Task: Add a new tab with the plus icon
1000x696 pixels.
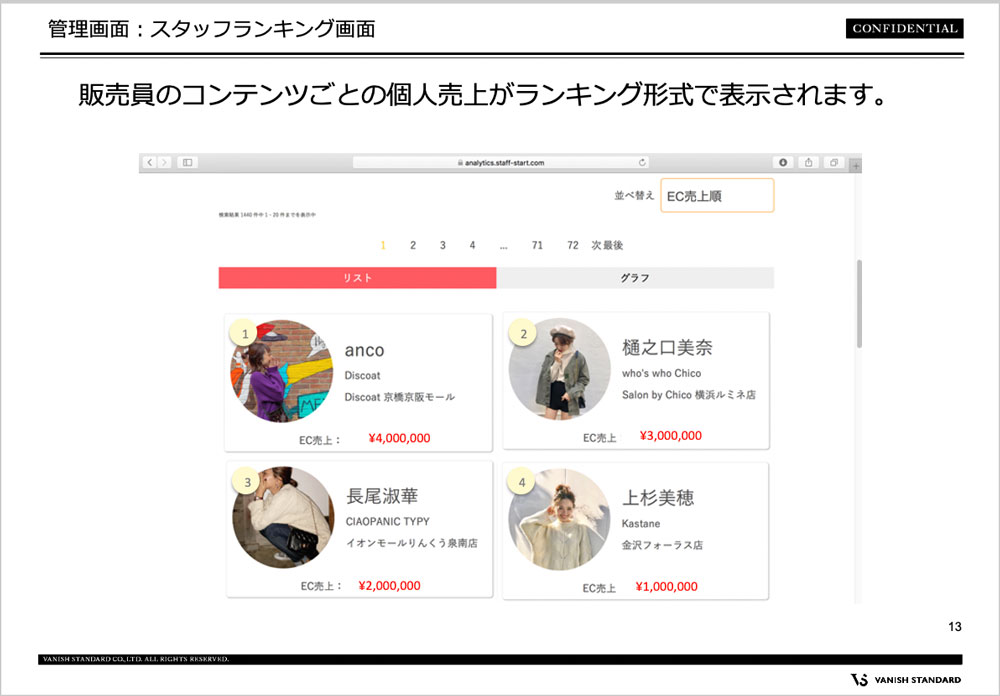Action: pyautogui.click(x=856, y=166)
